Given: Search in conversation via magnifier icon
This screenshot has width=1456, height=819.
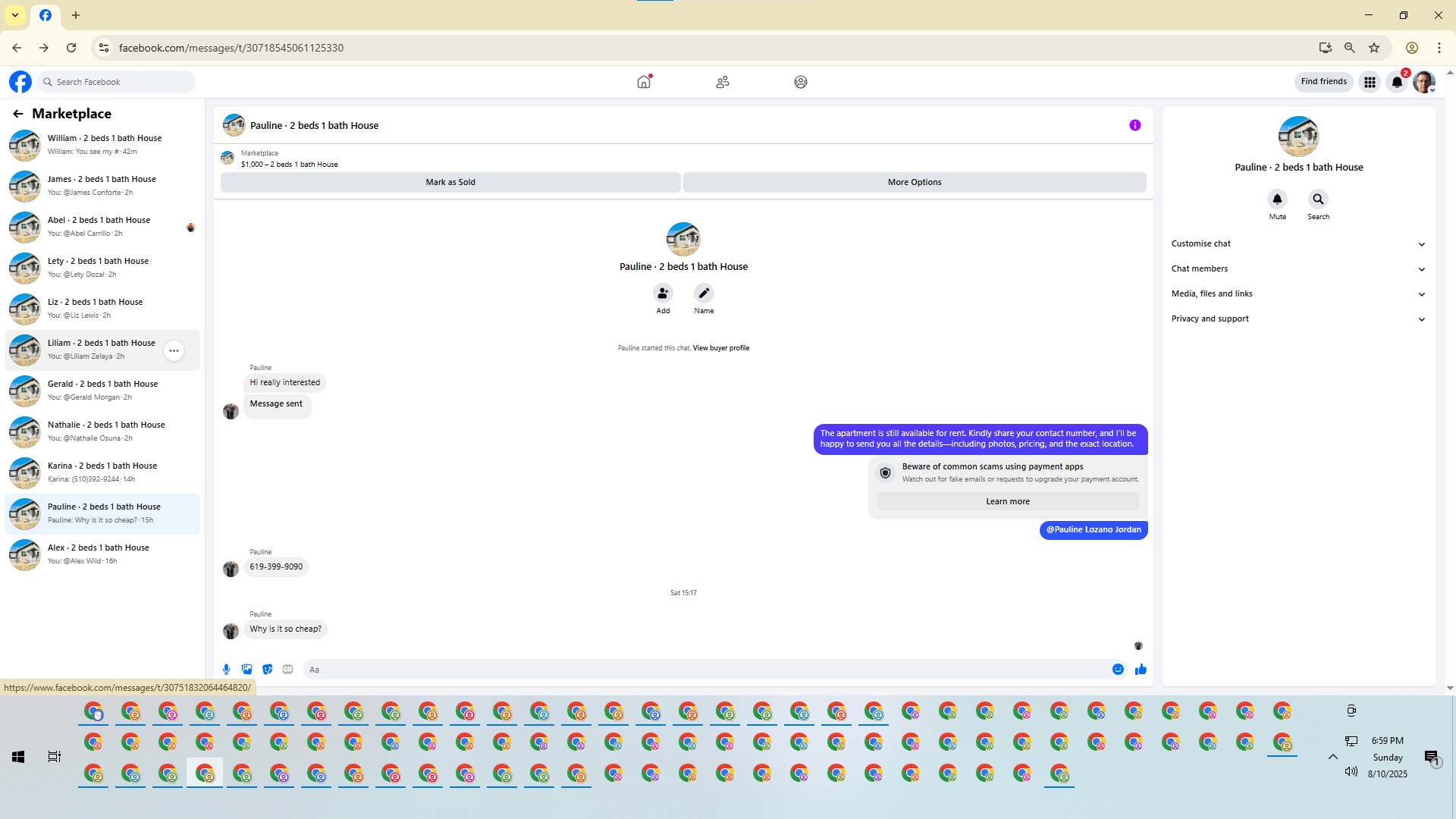Looking at the screenshot, I should [1318, 199].
